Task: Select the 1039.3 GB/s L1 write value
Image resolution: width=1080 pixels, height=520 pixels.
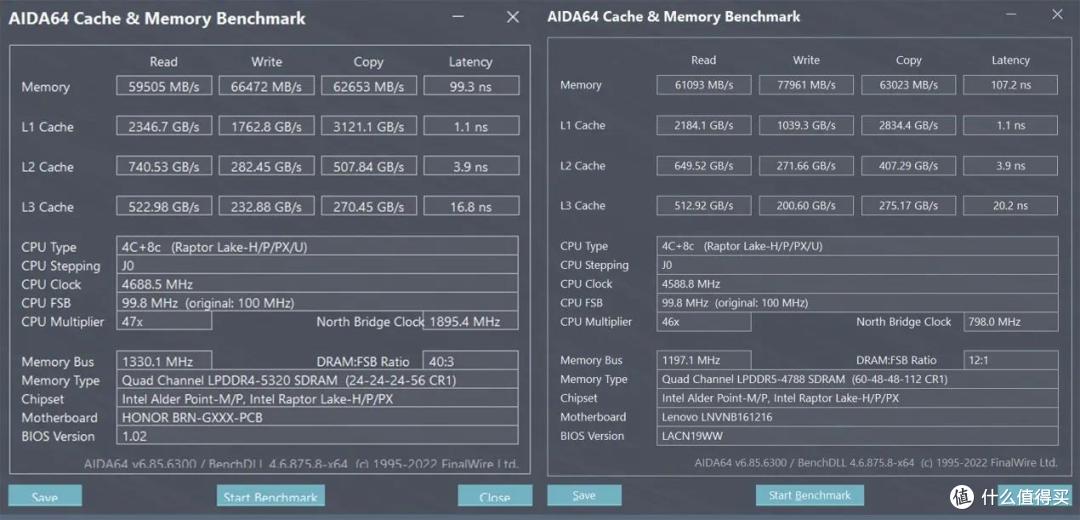Action: click(806, 125)
